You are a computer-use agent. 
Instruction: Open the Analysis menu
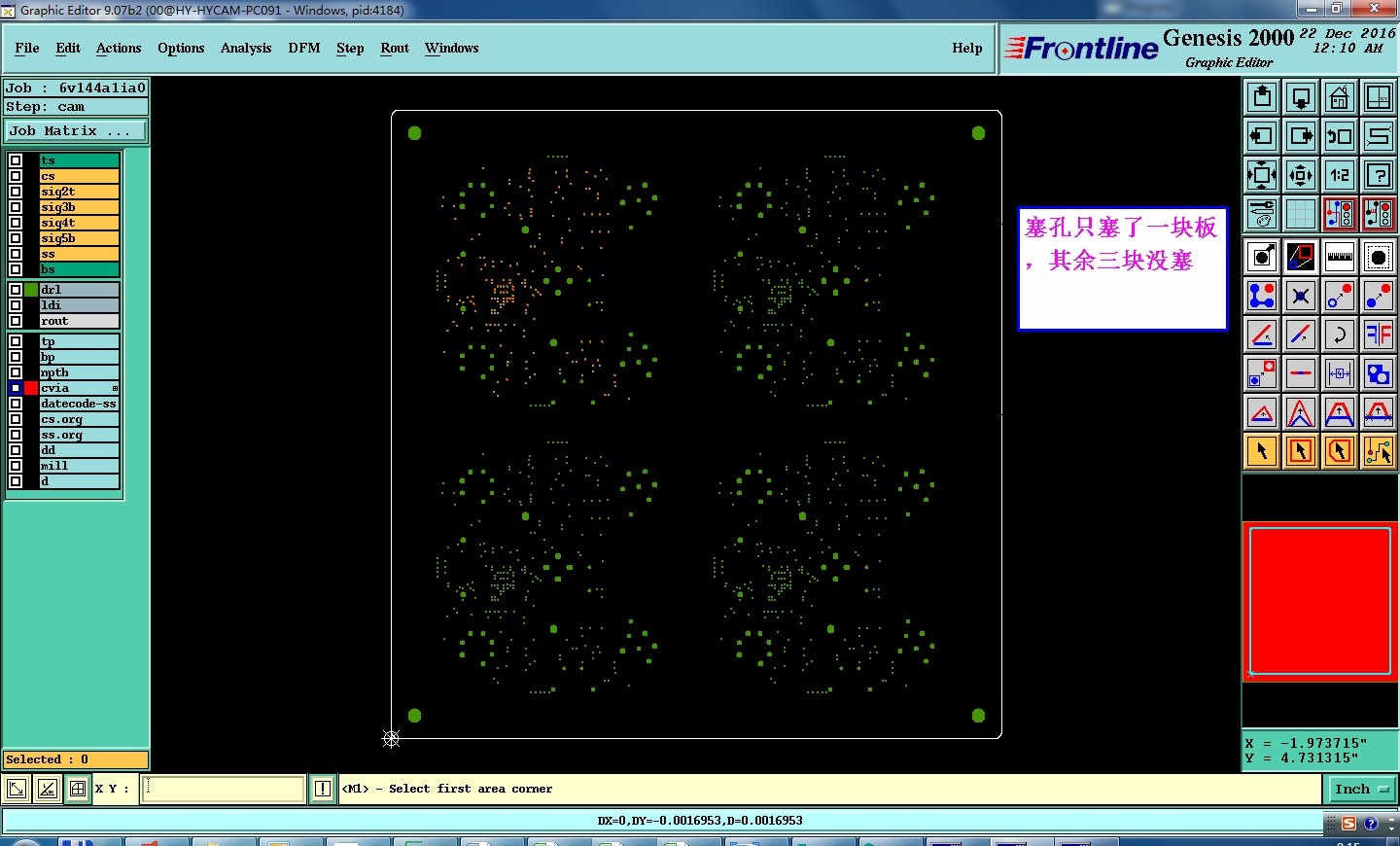[246, 48]
